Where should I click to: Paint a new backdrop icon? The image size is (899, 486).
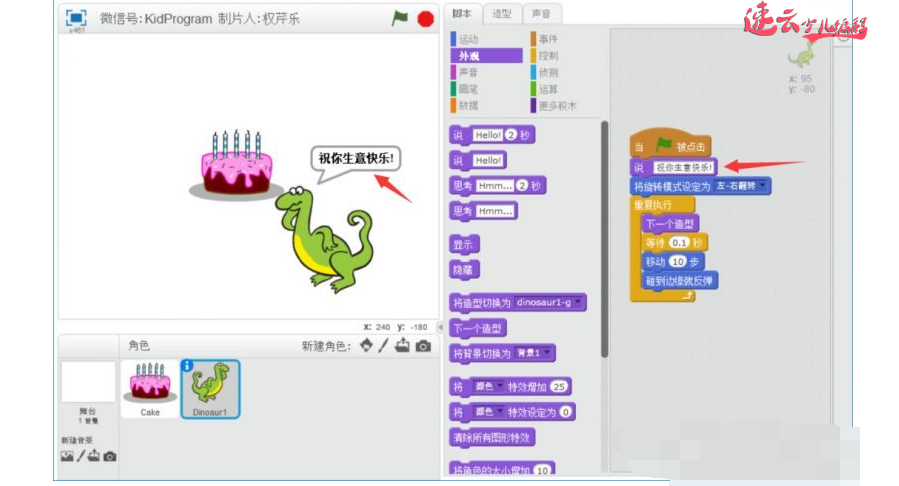pyautogui.click(x=81, y=456)
